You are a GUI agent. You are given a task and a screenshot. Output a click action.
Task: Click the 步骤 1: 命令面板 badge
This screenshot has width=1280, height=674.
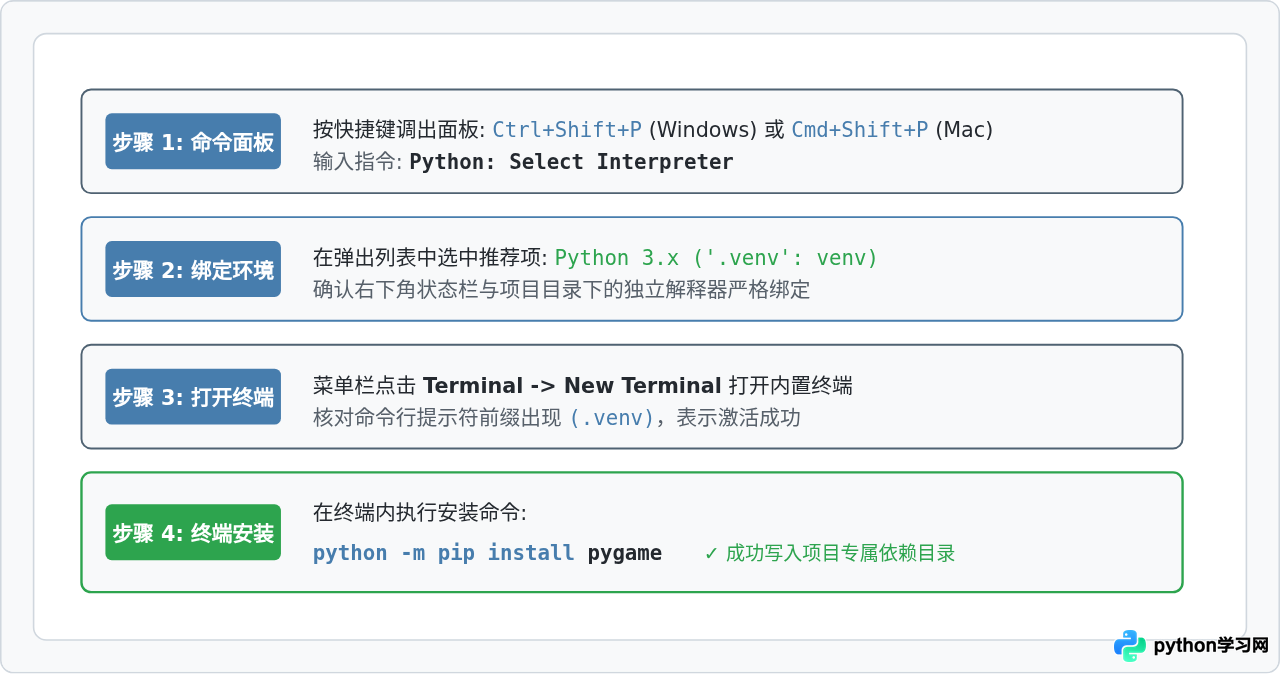pos(193,141)
